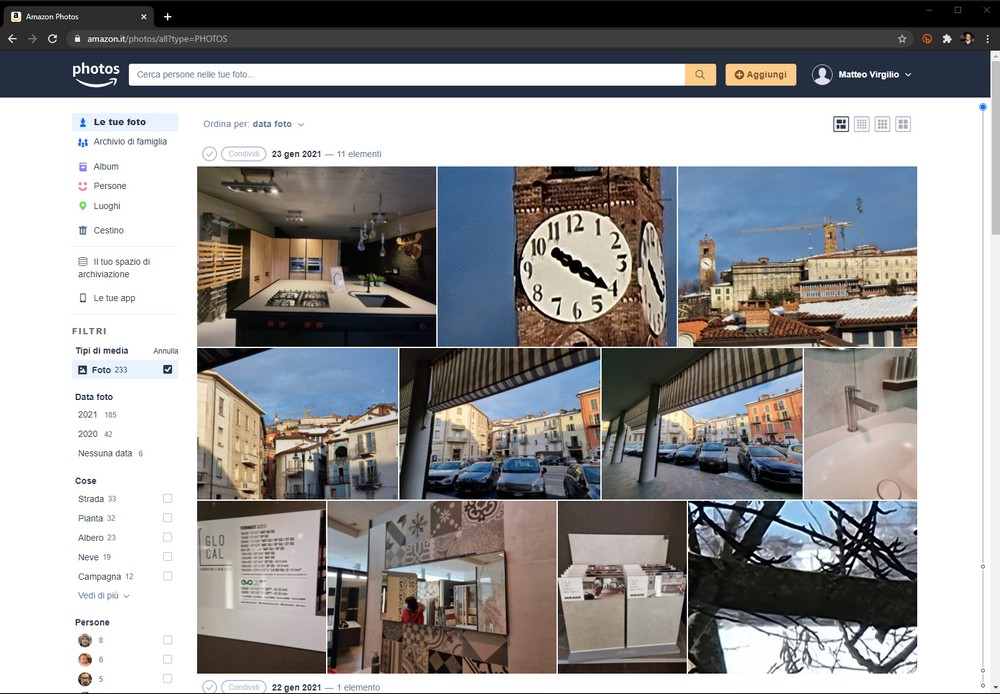The height and width of the screenshot is (694, 1000).
Task: Tick the Neve filter checkbox
Action: (167, 557)
